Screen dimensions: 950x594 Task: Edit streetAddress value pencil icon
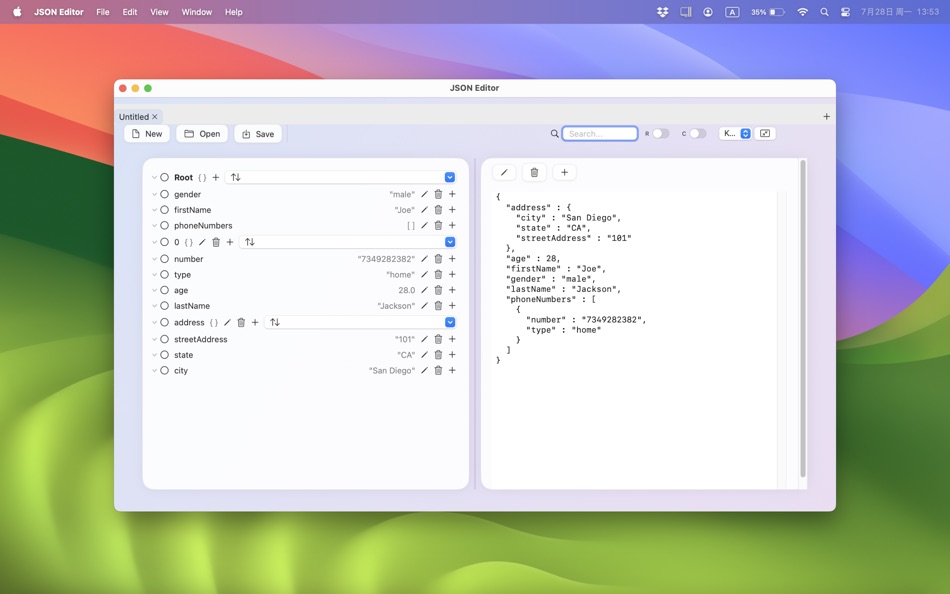pyautogui.click(x=424, y=339)
